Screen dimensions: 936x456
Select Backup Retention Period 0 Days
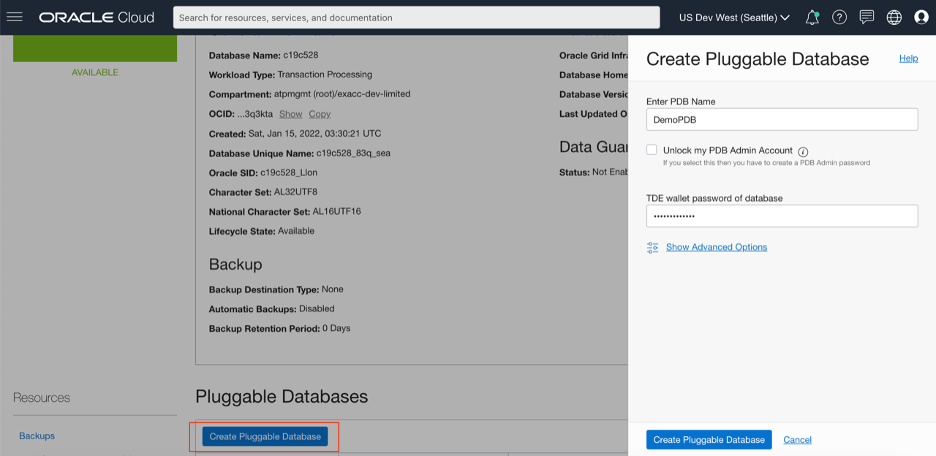click(x=337, y=328)
